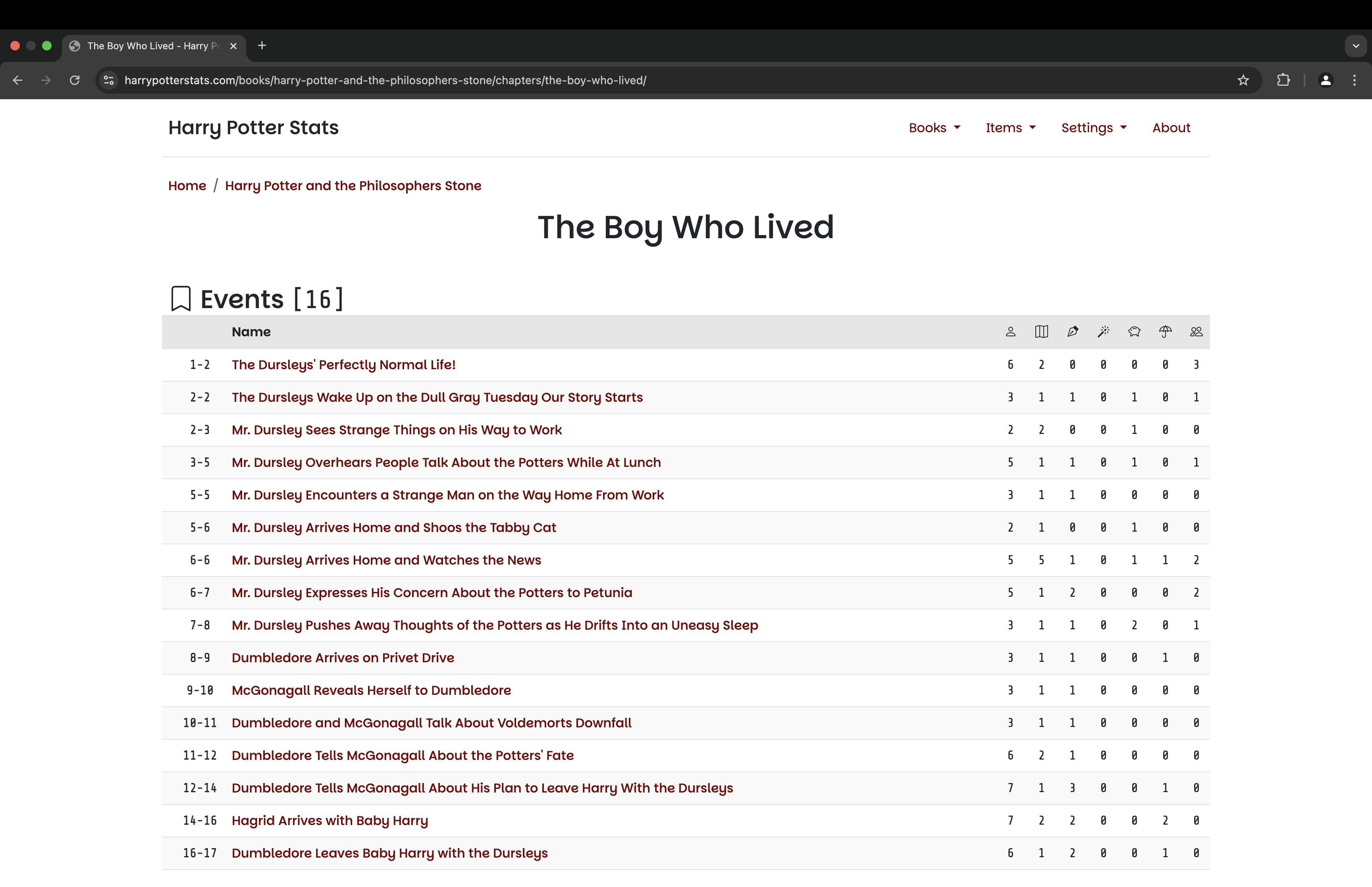Click the pen nib column icon
This screenshot has width=1372, height=887.
[1072, 332]
